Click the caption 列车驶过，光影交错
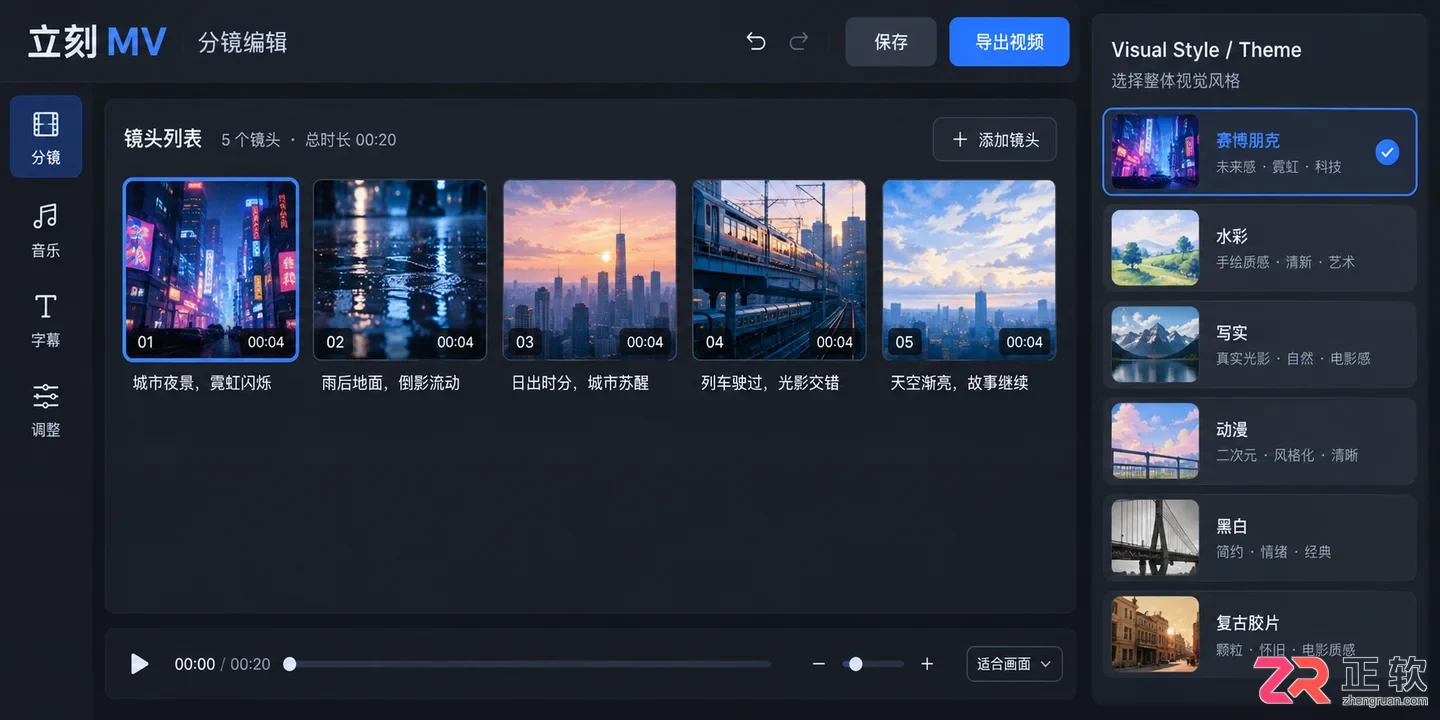The width and height of the screenshot is (1440, 720). click(x=770, y=383)
